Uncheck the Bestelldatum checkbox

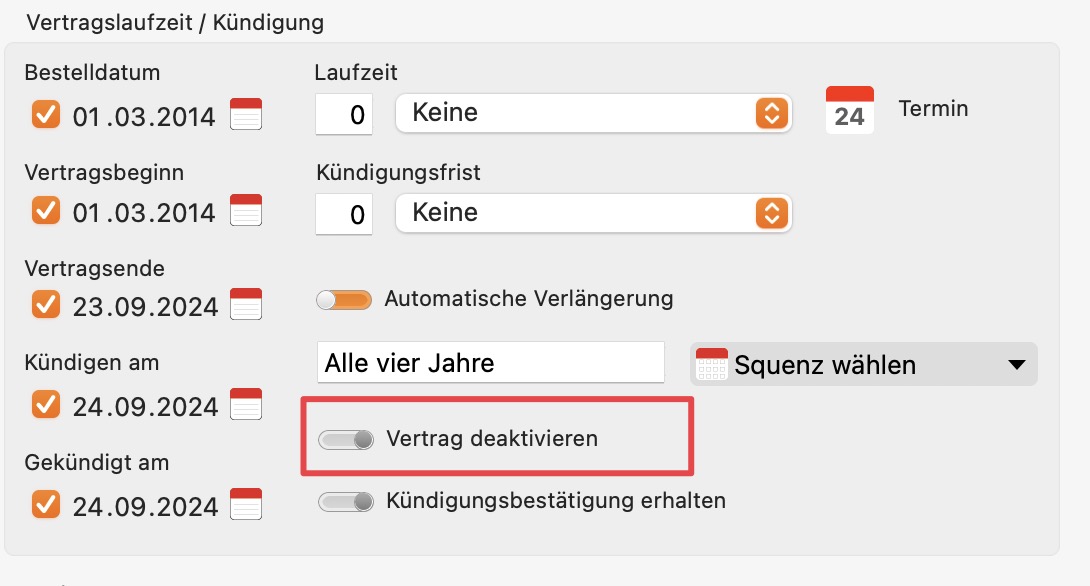point(46,114)
